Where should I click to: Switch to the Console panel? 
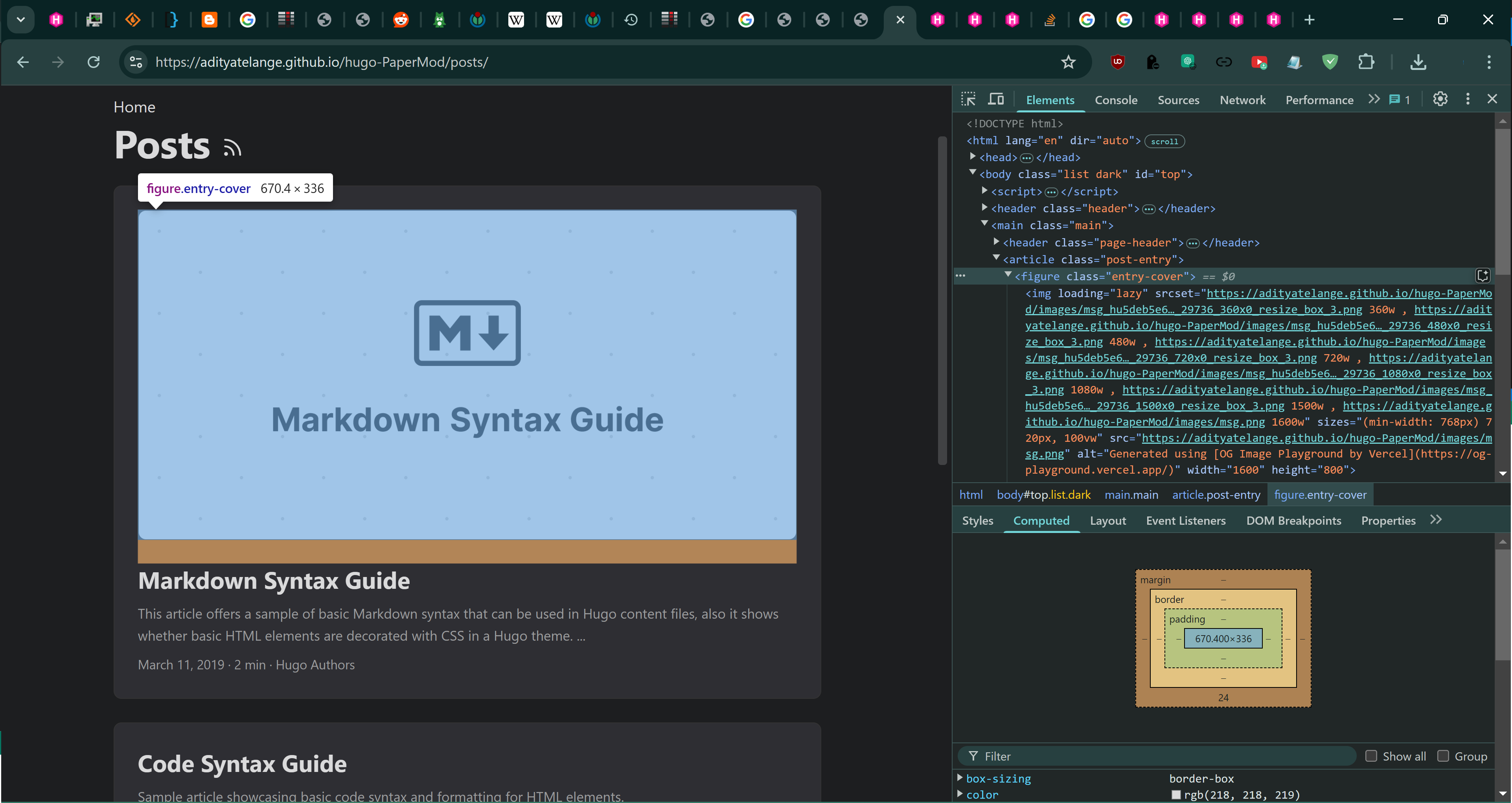click(x=1116, y=100)
